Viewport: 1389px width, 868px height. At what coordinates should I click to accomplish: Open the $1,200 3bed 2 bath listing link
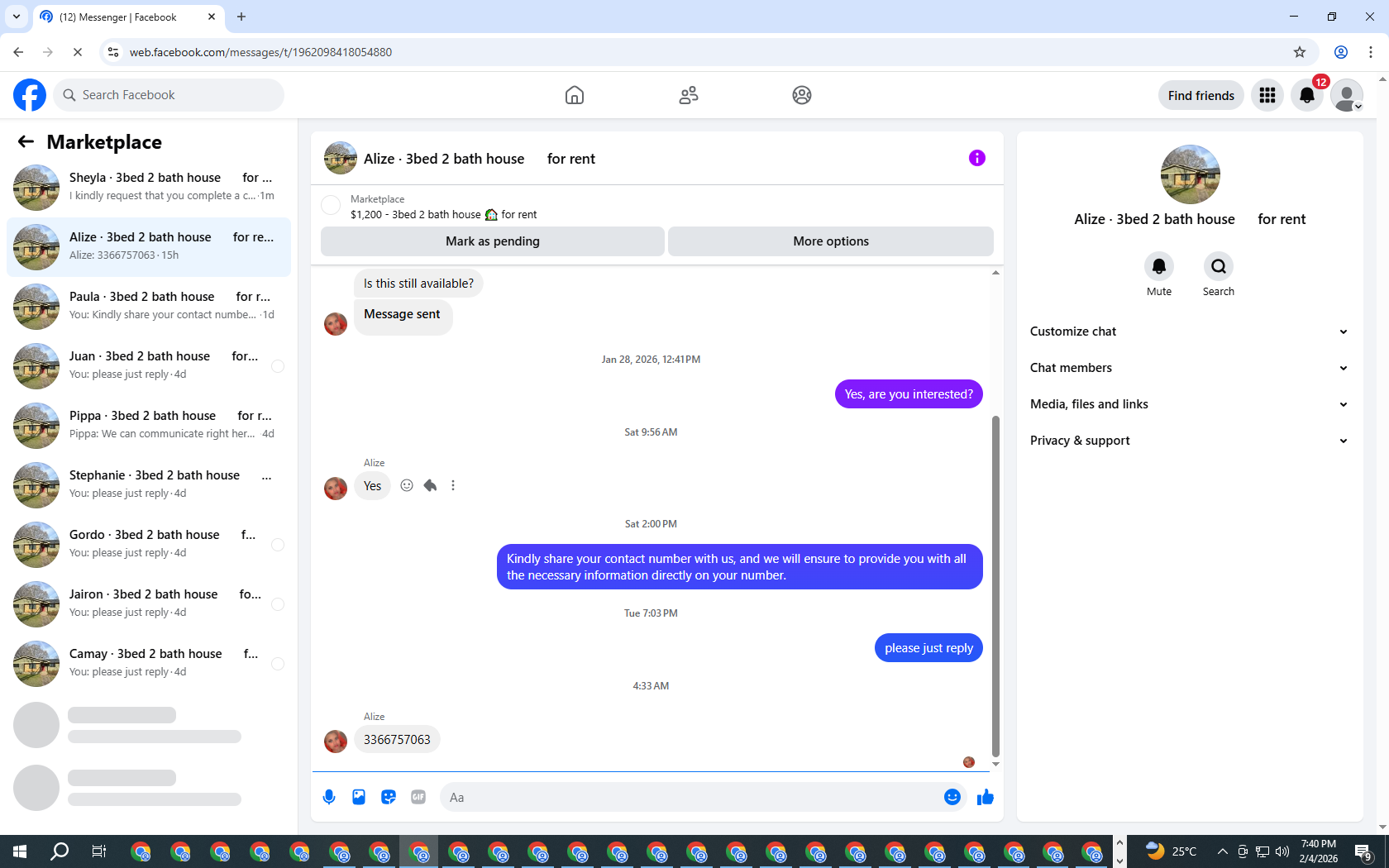click(443, 214)
